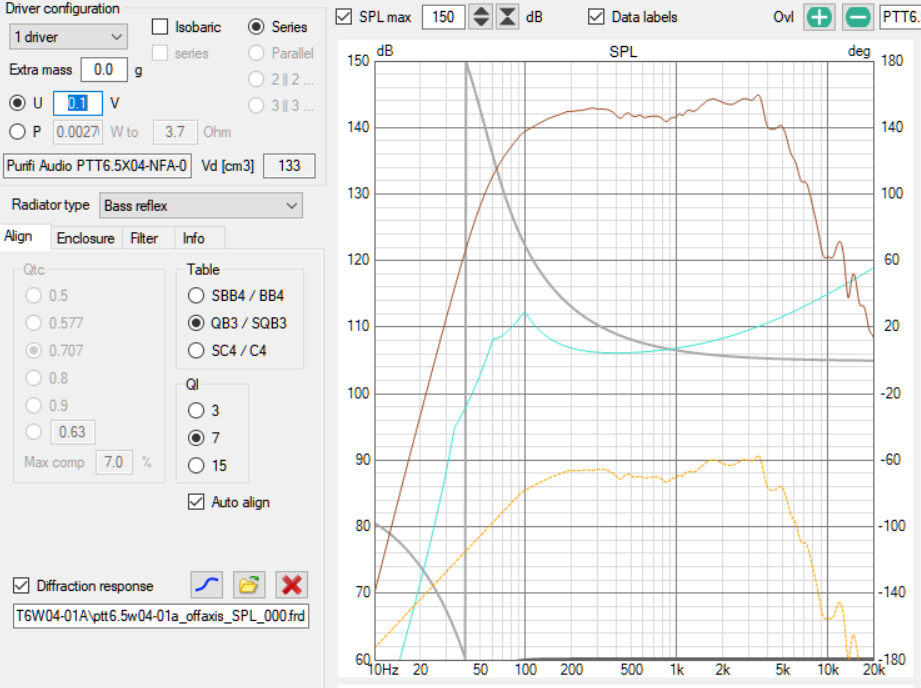
Task: Toggle the Auto align checkbox
Action: coord(196,502)
